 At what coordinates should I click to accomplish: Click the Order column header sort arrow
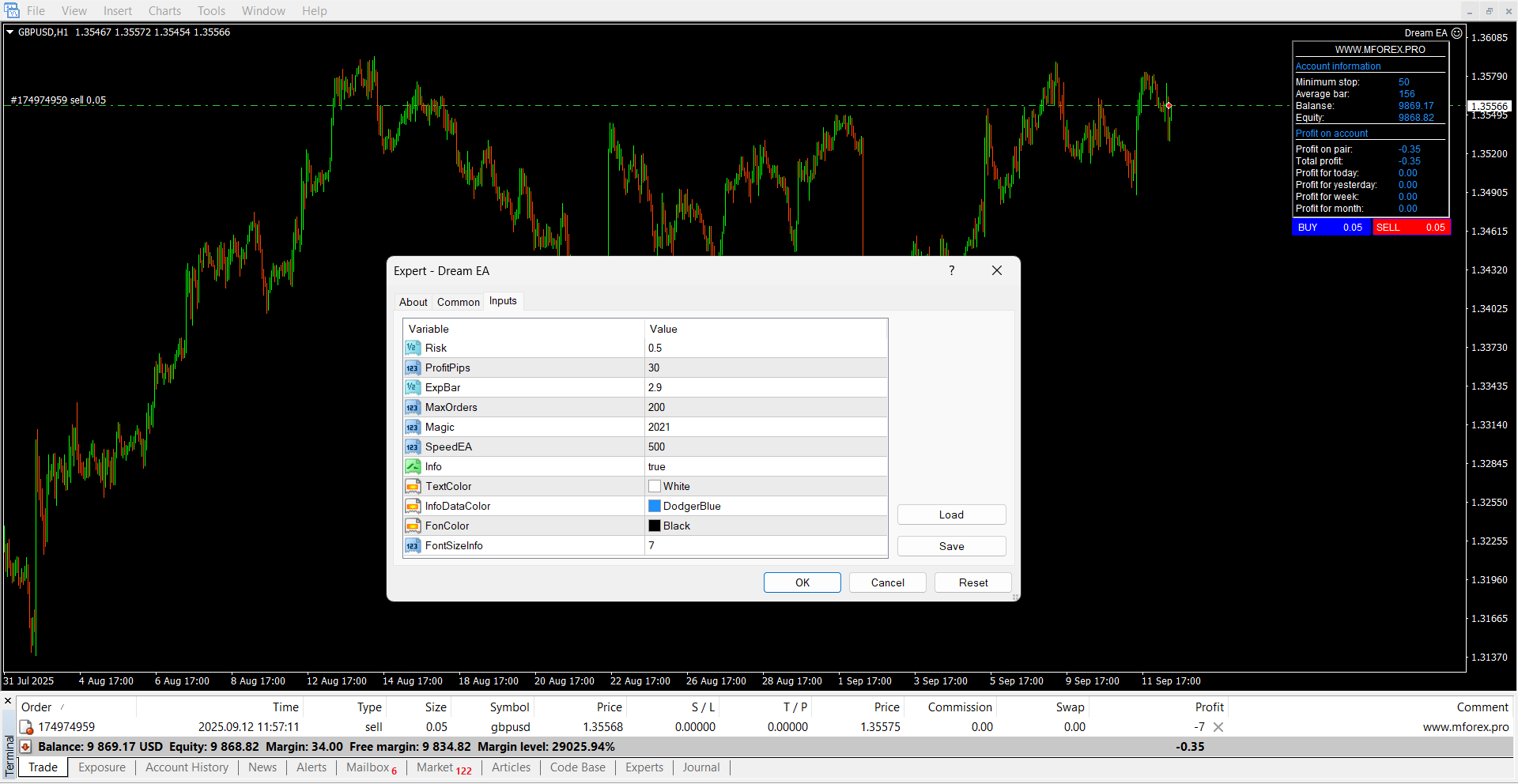click(62, 707)
